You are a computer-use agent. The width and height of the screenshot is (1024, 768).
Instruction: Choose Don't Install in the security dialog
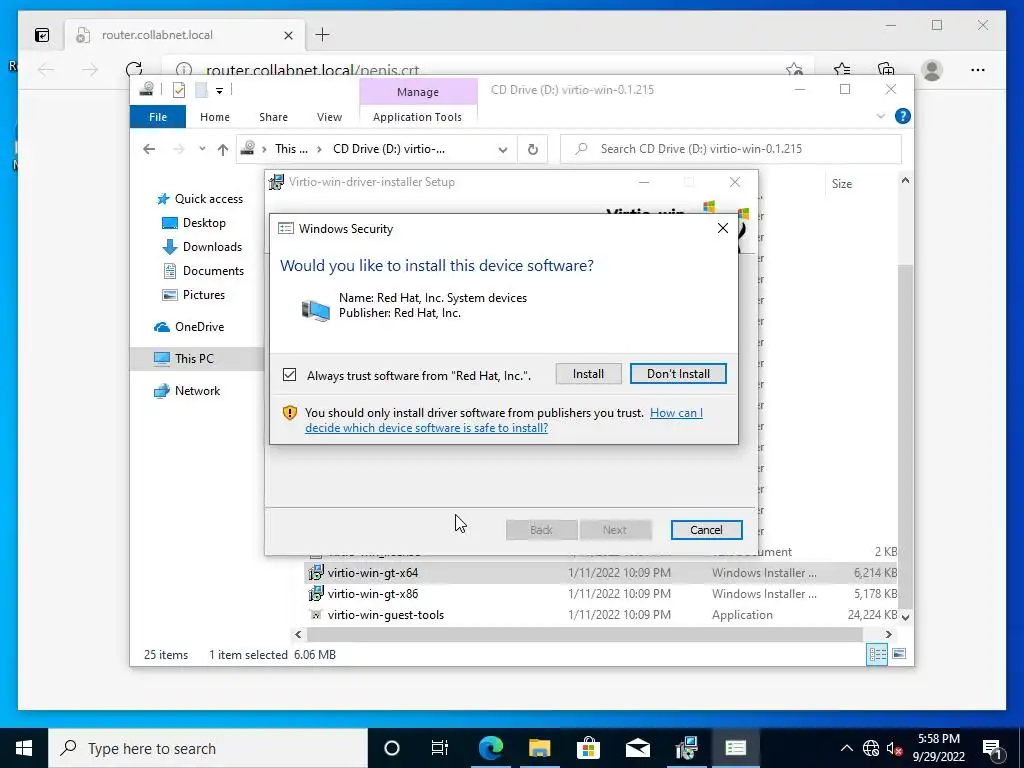[x=678, y=374]
